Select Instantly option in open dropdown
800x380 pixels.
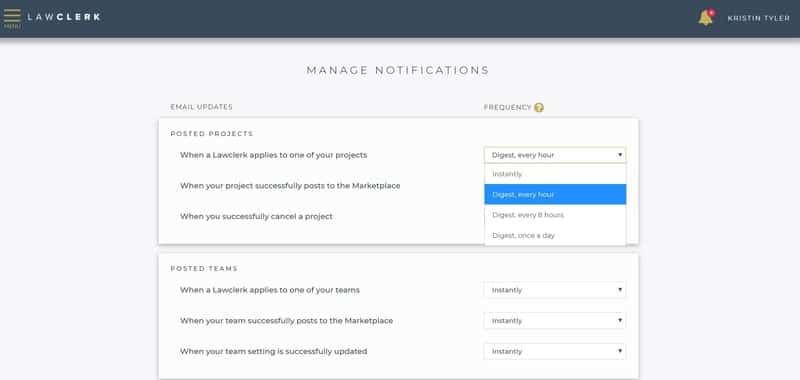click(555, 174)
